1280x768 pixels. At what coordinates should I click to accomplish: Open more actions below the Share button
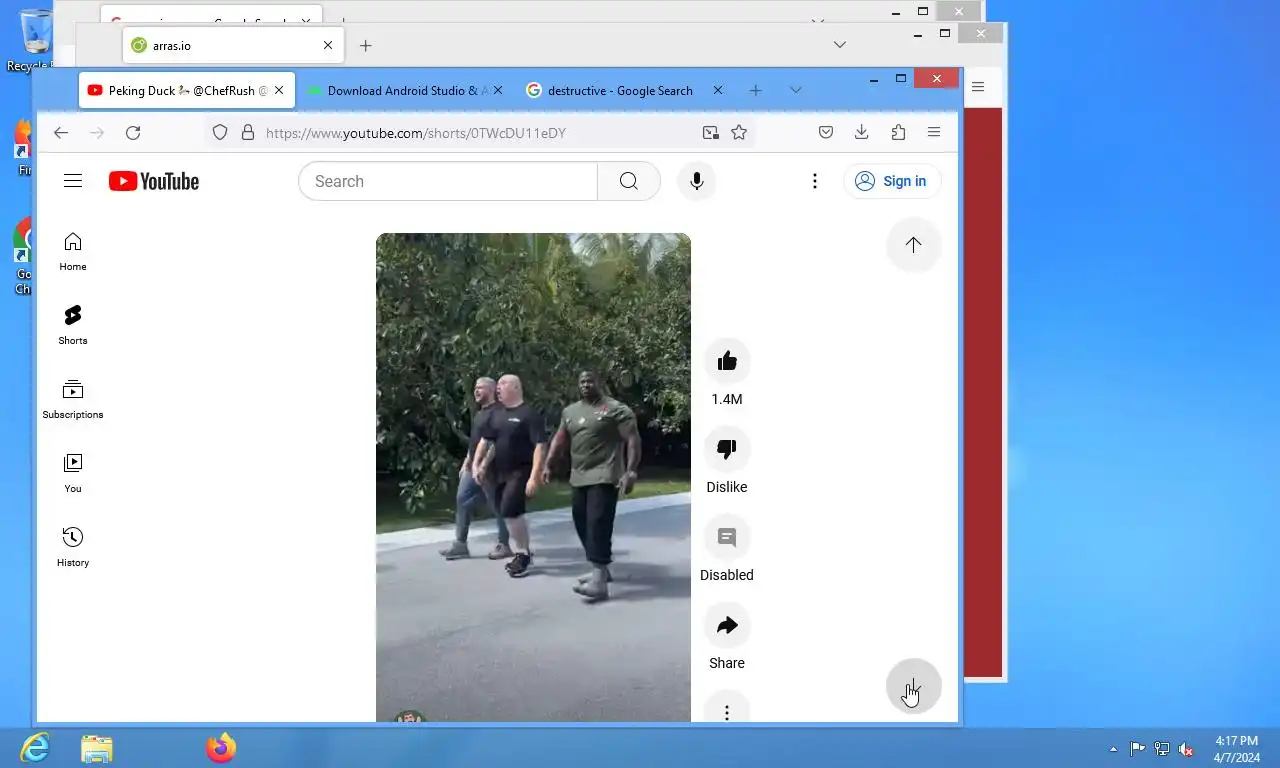[727, 711]
